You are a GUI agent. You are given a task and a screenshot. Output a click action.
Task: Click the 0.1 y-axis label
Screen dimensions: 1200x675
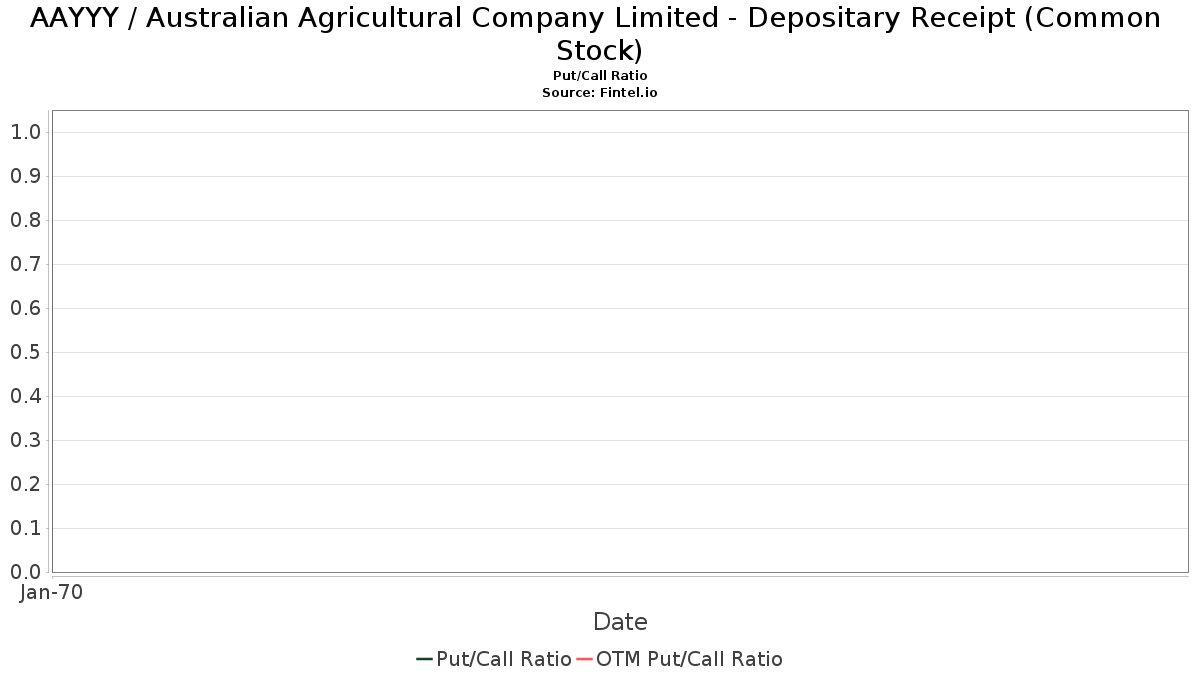(x=26, y=528)
